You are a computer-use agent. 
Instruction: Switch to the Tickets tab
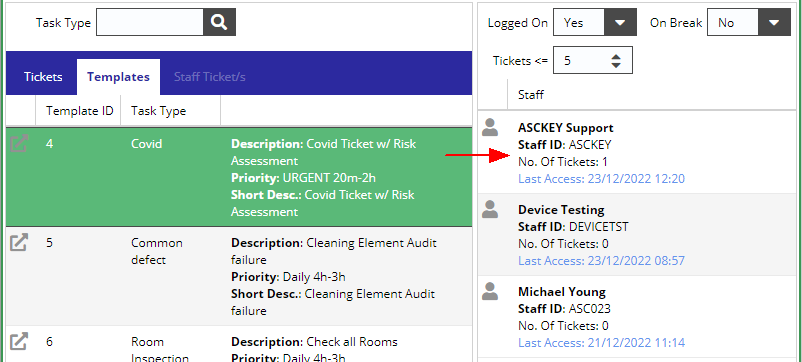tap(43, 77)
